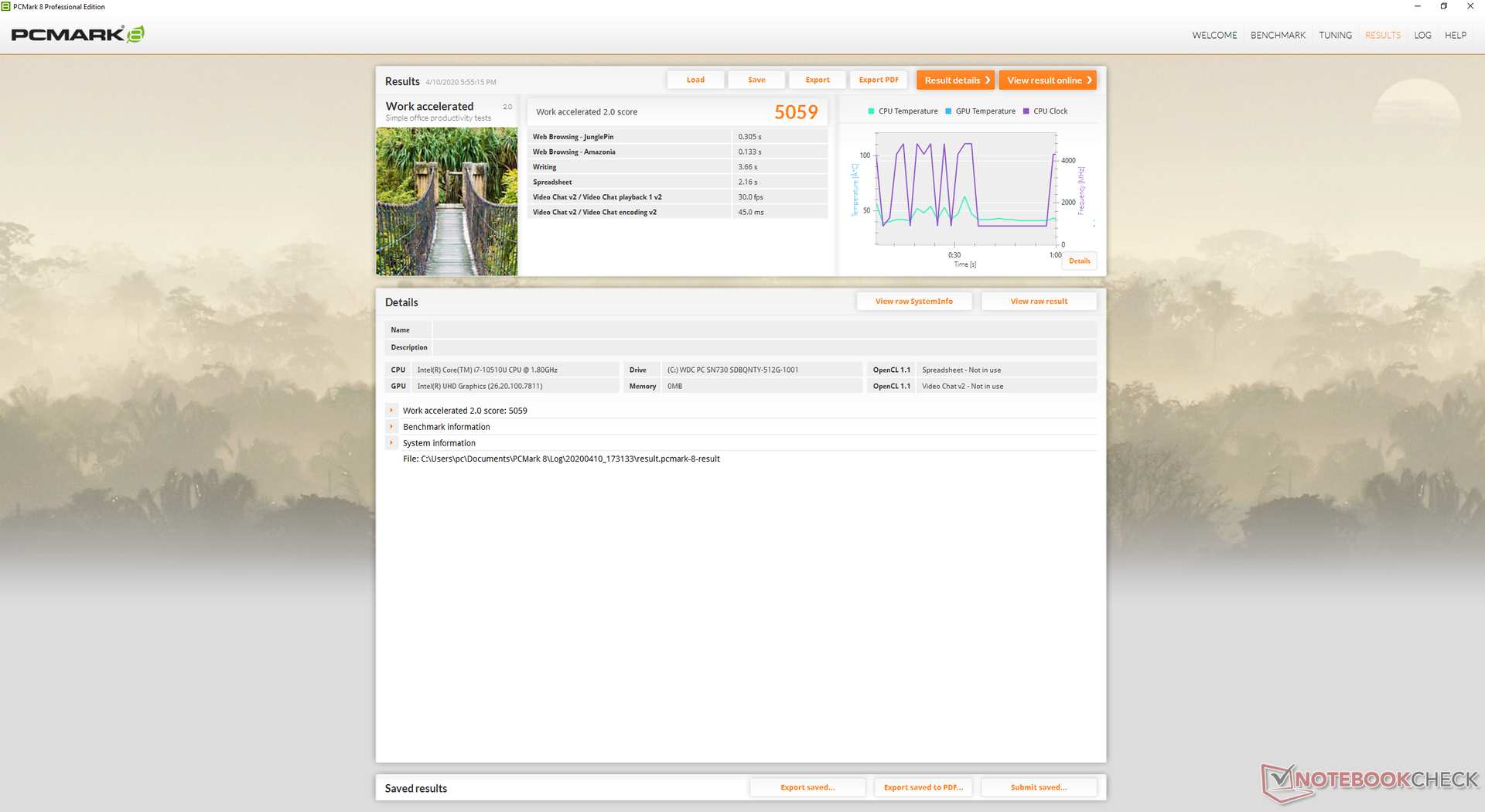Click PCMark 8 title bar app icon

6,6
